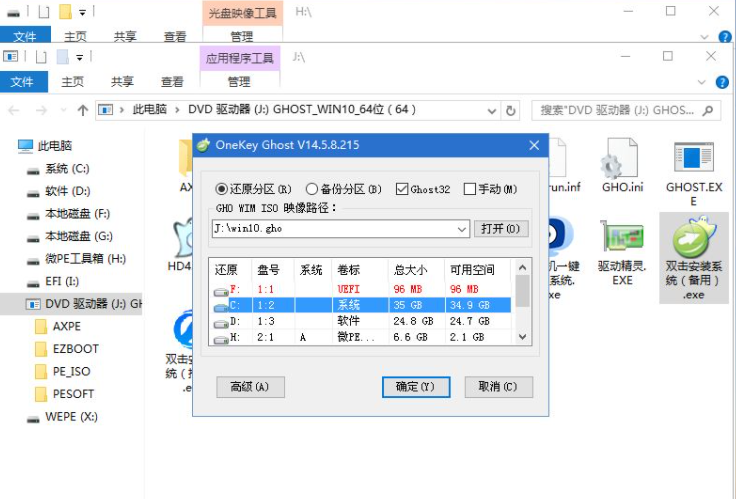Expand the image path dropdown J:\win10.gho
736x499 pixels.
(461, 229)
